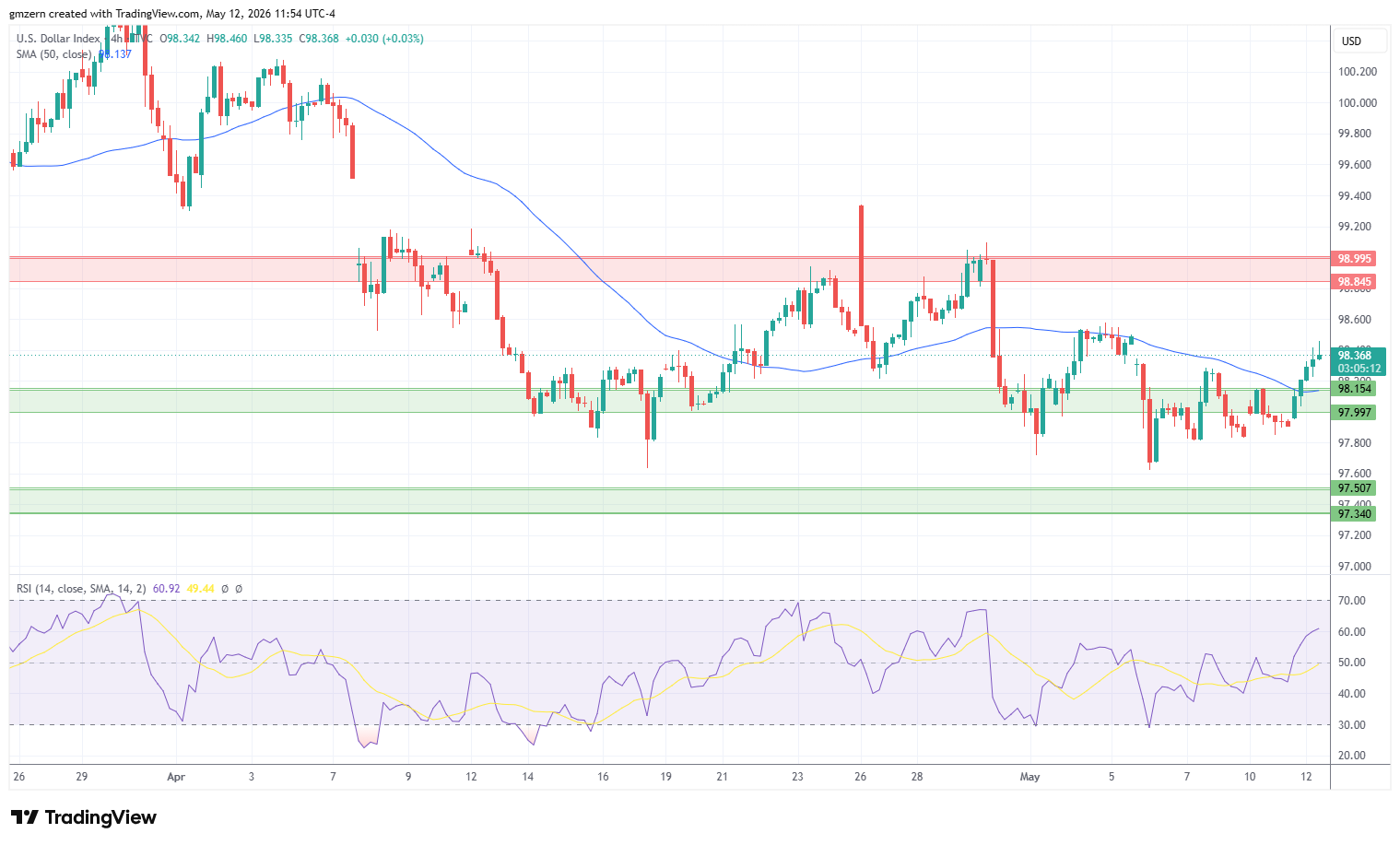Click the RSI (14, close, SMA, 14, 2) legend

click(81, 589)
